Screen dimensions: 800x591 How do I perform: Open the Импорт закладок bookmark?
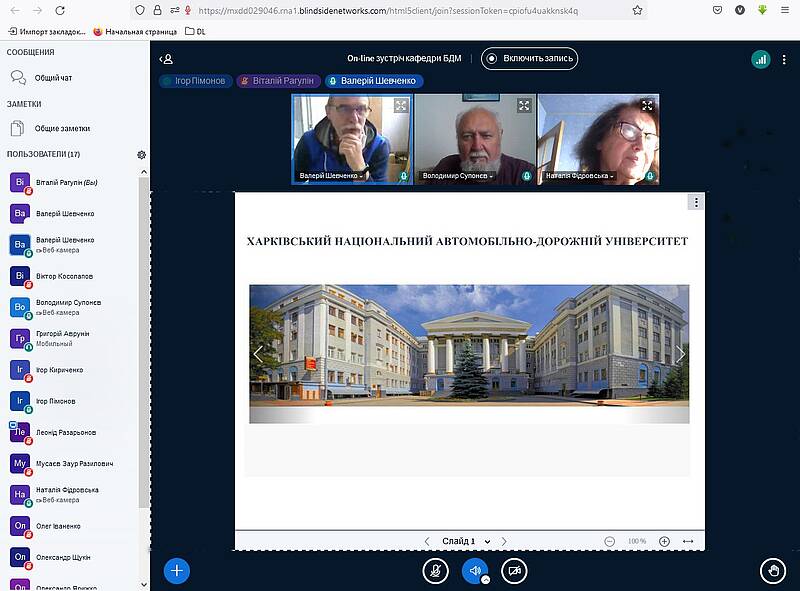pyautogui.click(x=47, y=32)
